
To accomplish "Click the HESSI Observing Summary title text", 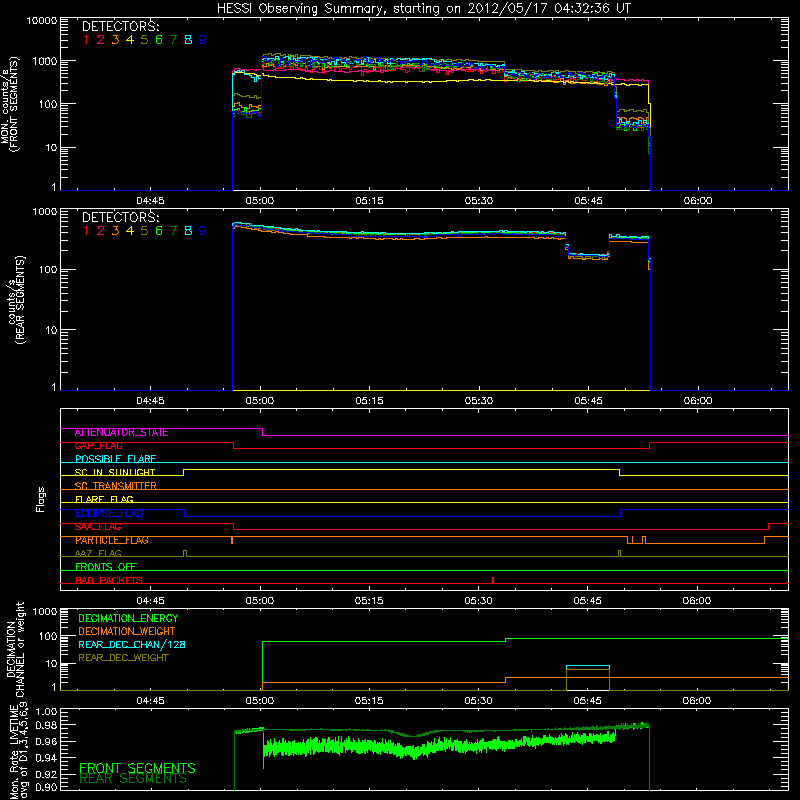I will point(424,9).
